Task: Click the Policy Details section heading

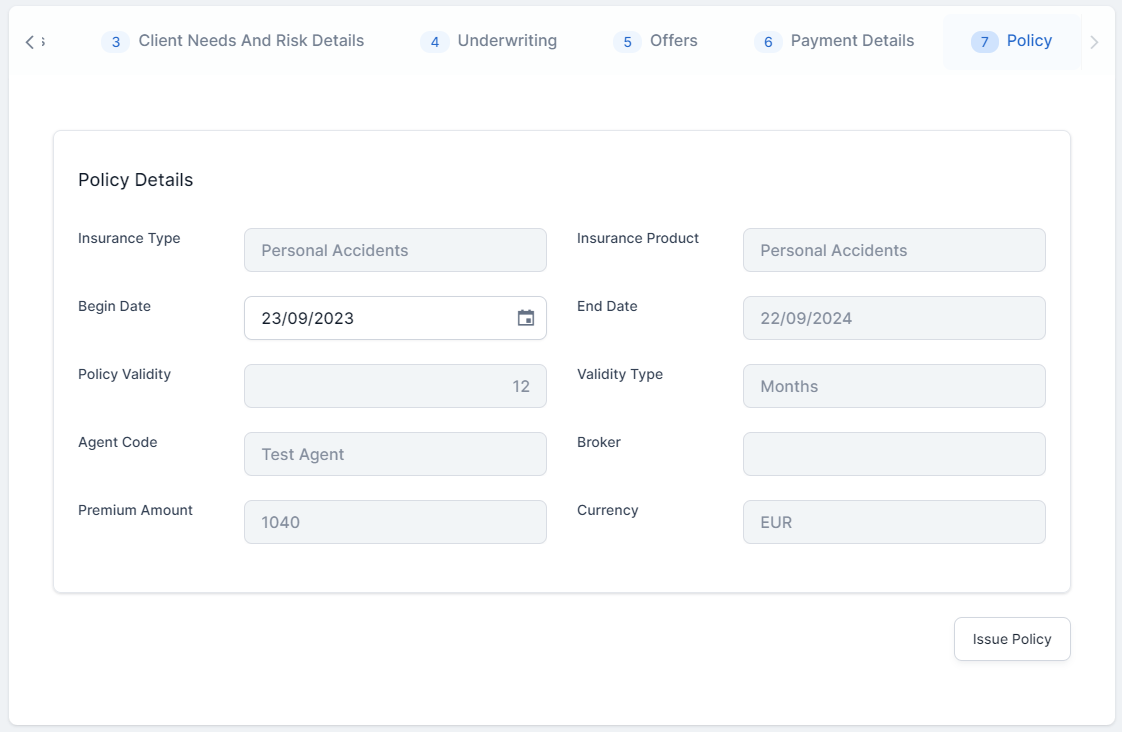Action: click(136, 180)
